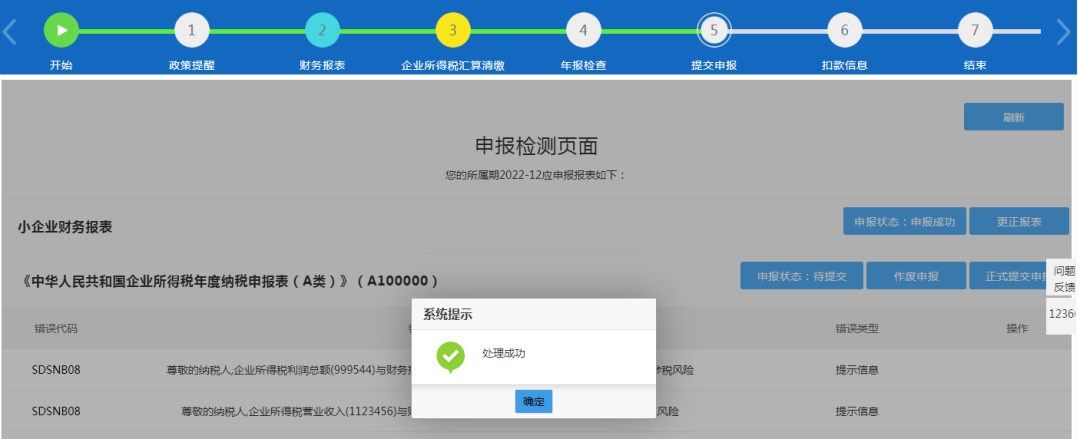Click the green checkmark success icon
The width and height of the screenshot is (1080, 439).
click(x=451, y=356)
